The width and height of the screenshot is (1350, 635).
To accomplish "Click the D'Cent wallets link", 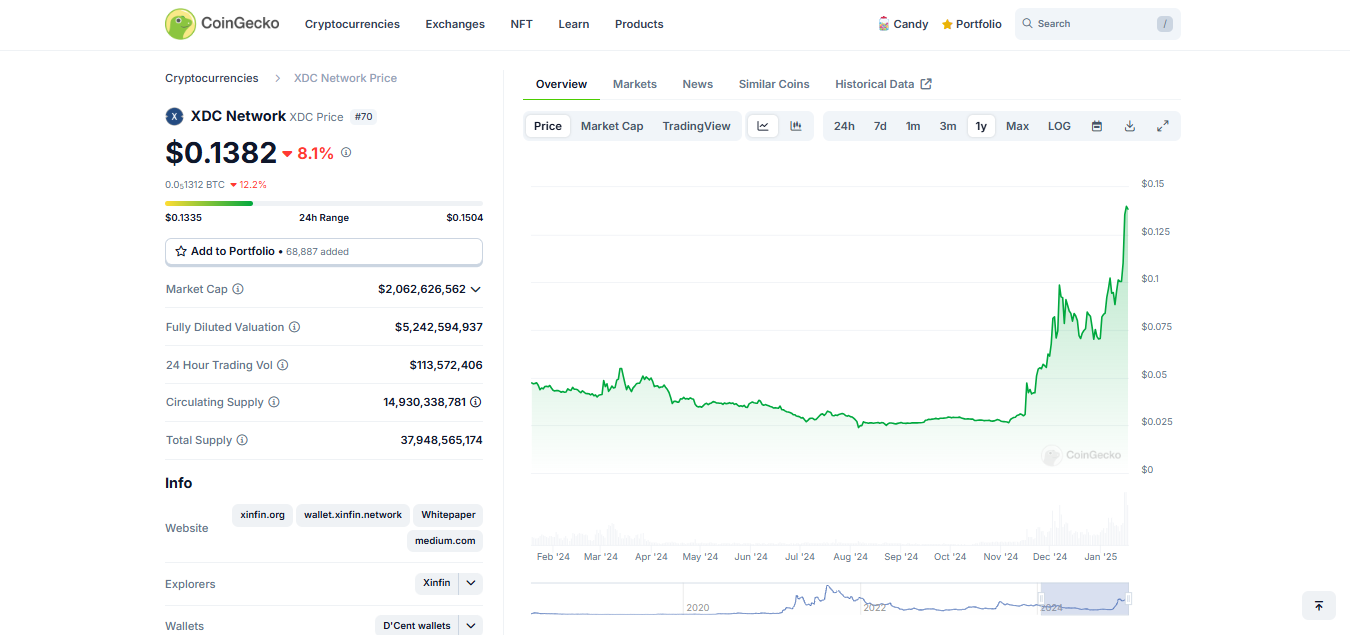I will click(x=417, y=626).
